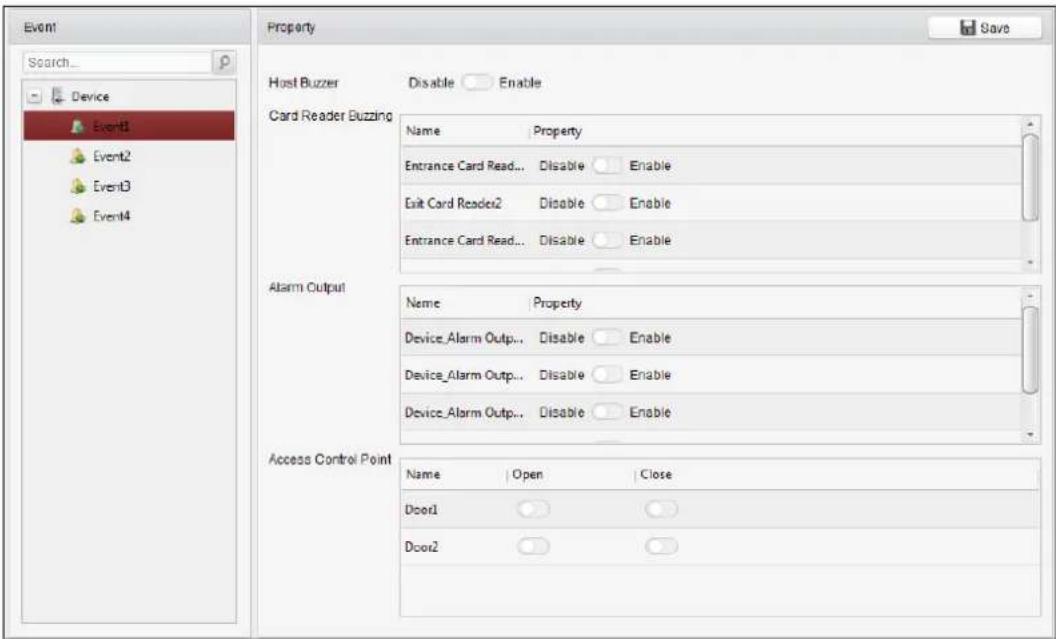Viewport: 1056px width, 639px height.
Task: Toggle Exit Card Reader2 buzzing switch
Action: click(x=607, y=203)
